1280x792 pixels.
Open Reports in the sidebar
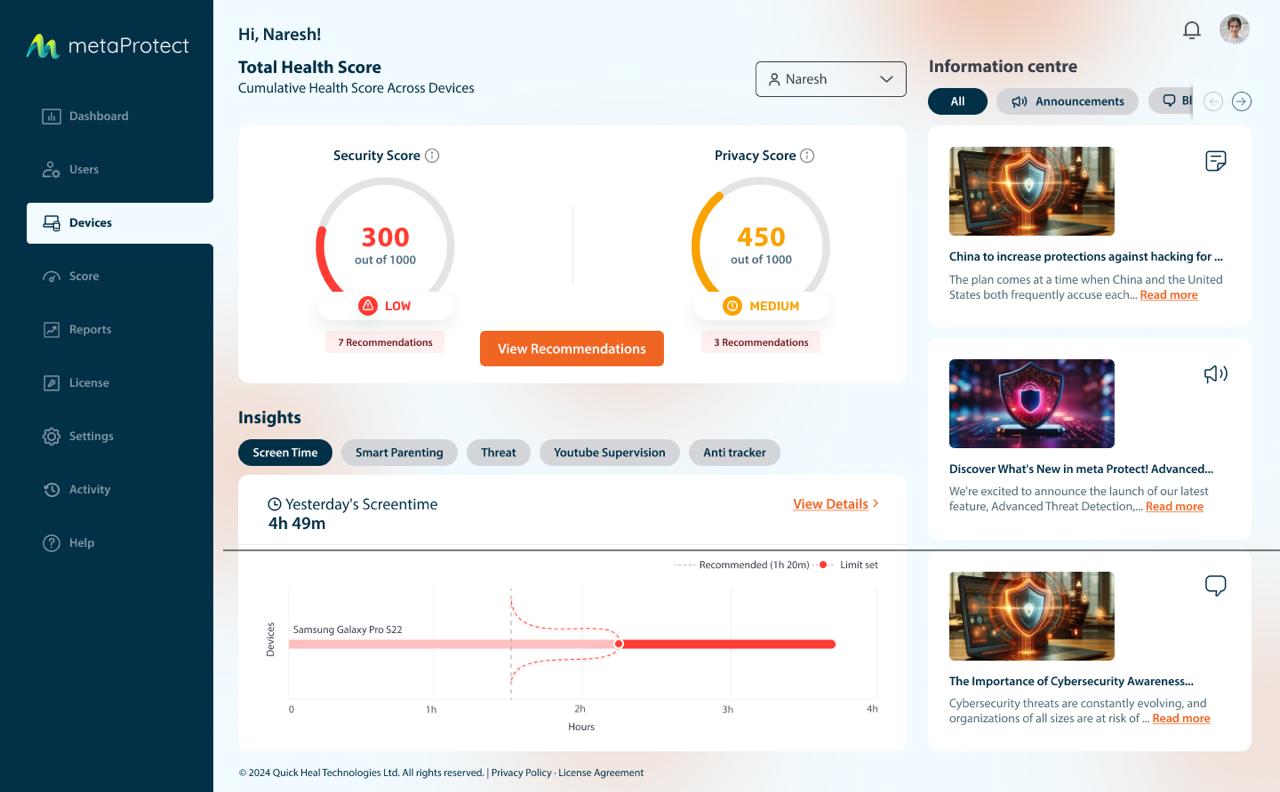(x=90, y=329)
